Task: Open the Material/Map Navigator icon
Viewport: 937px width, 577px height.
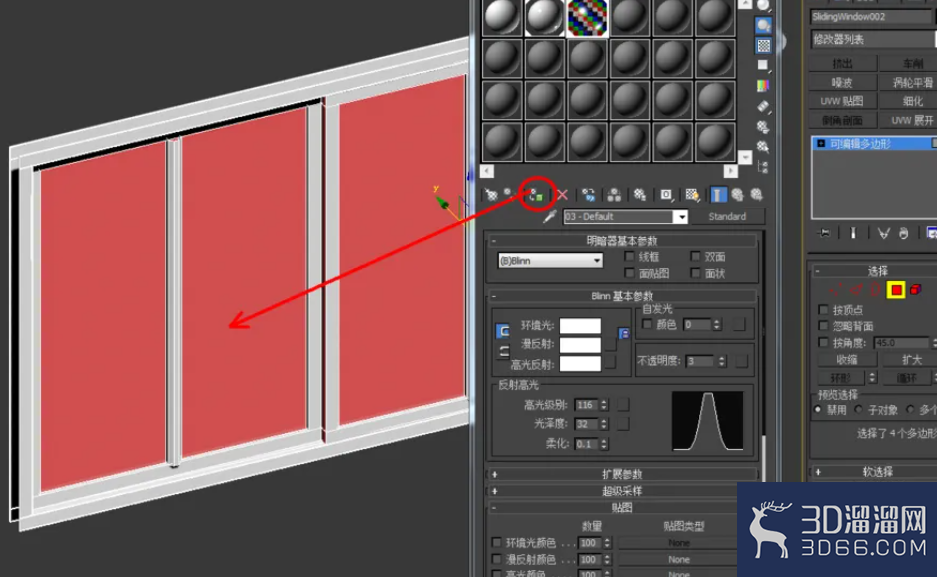Action: [x=763, y=167]
